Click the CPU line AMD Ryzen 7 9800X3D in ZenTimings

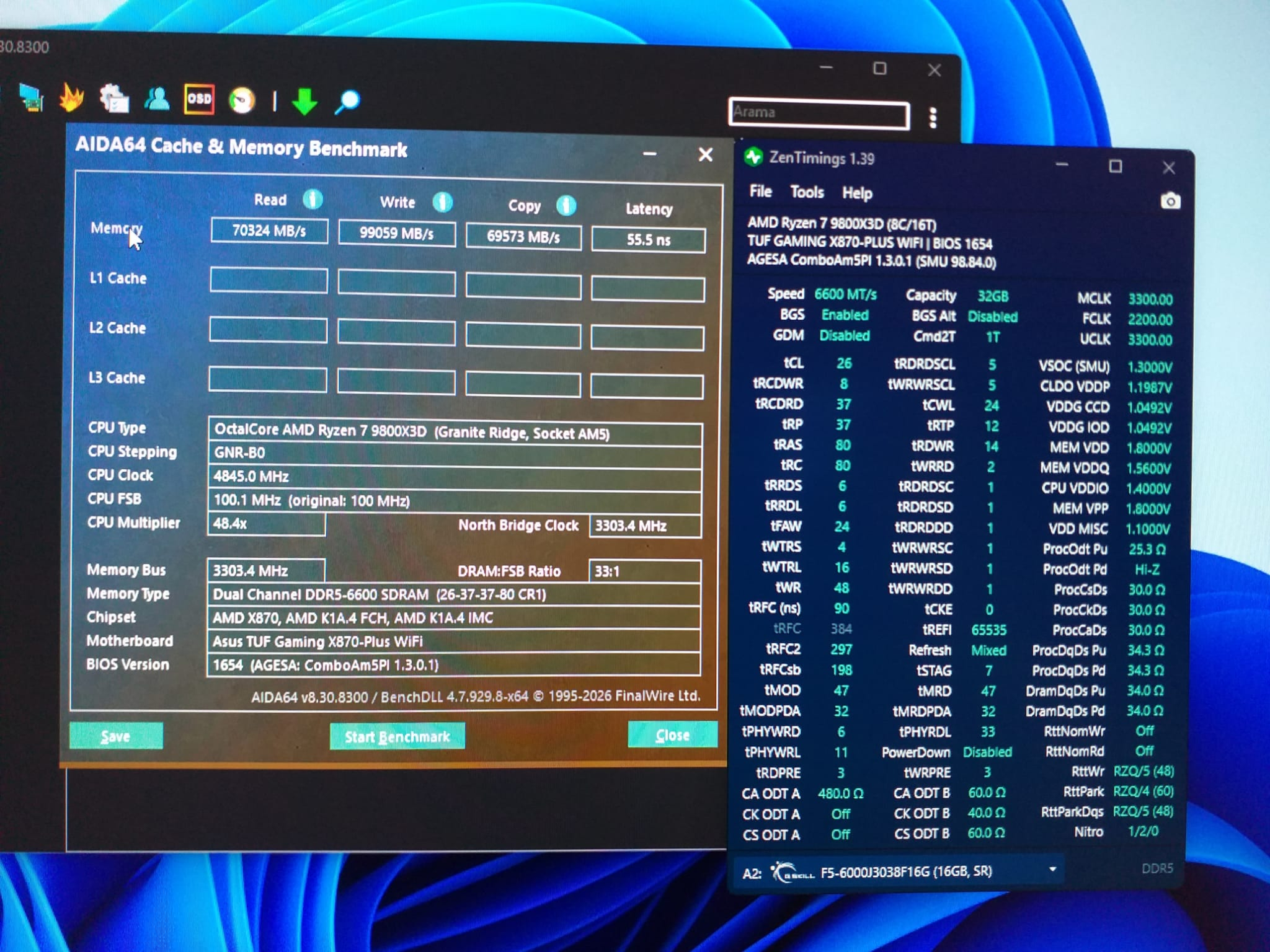(x=841, y=223)
